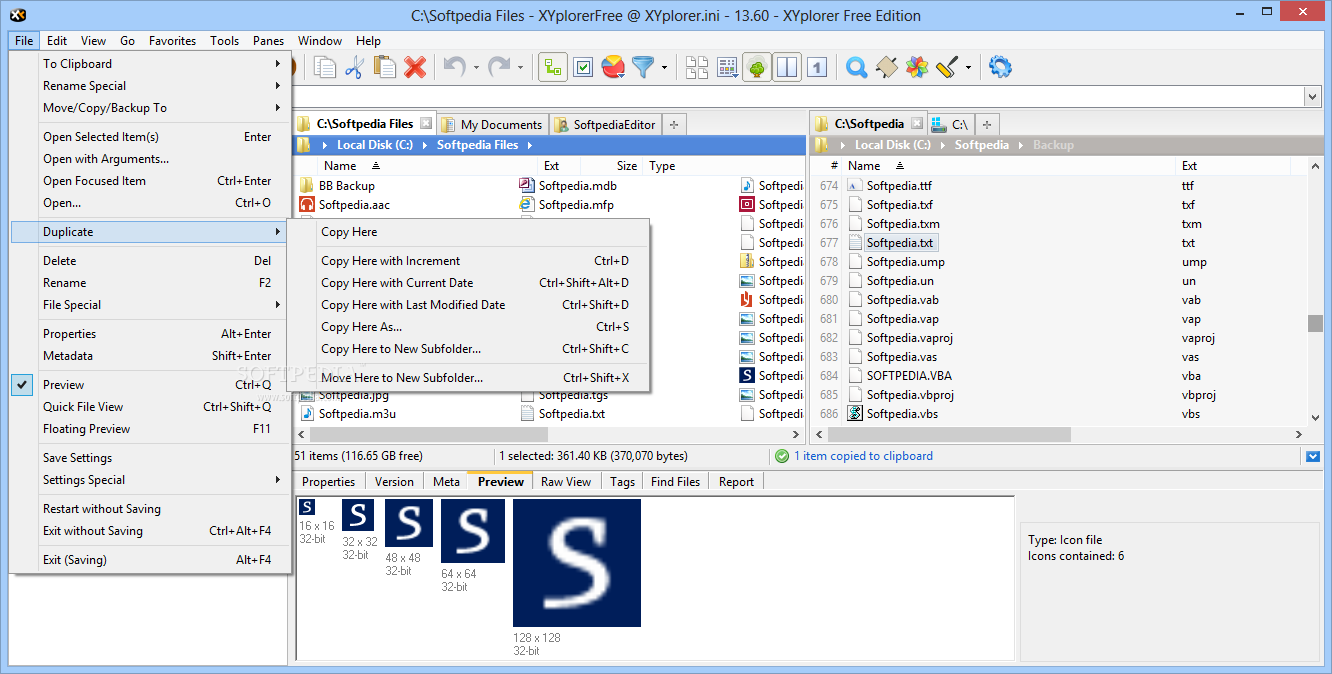Click the red X Delete icon

tap(415, 67)
